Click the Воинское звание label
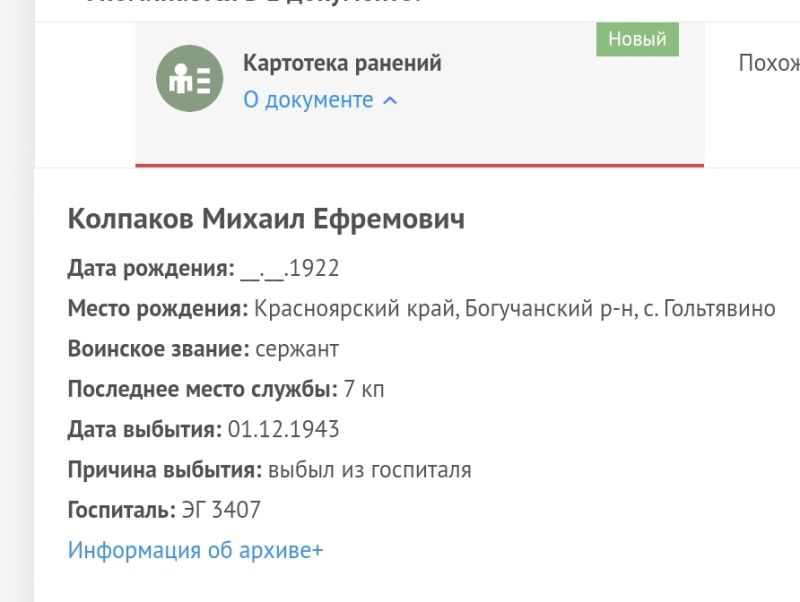This screenshot has height=602, width=800. 157,349
